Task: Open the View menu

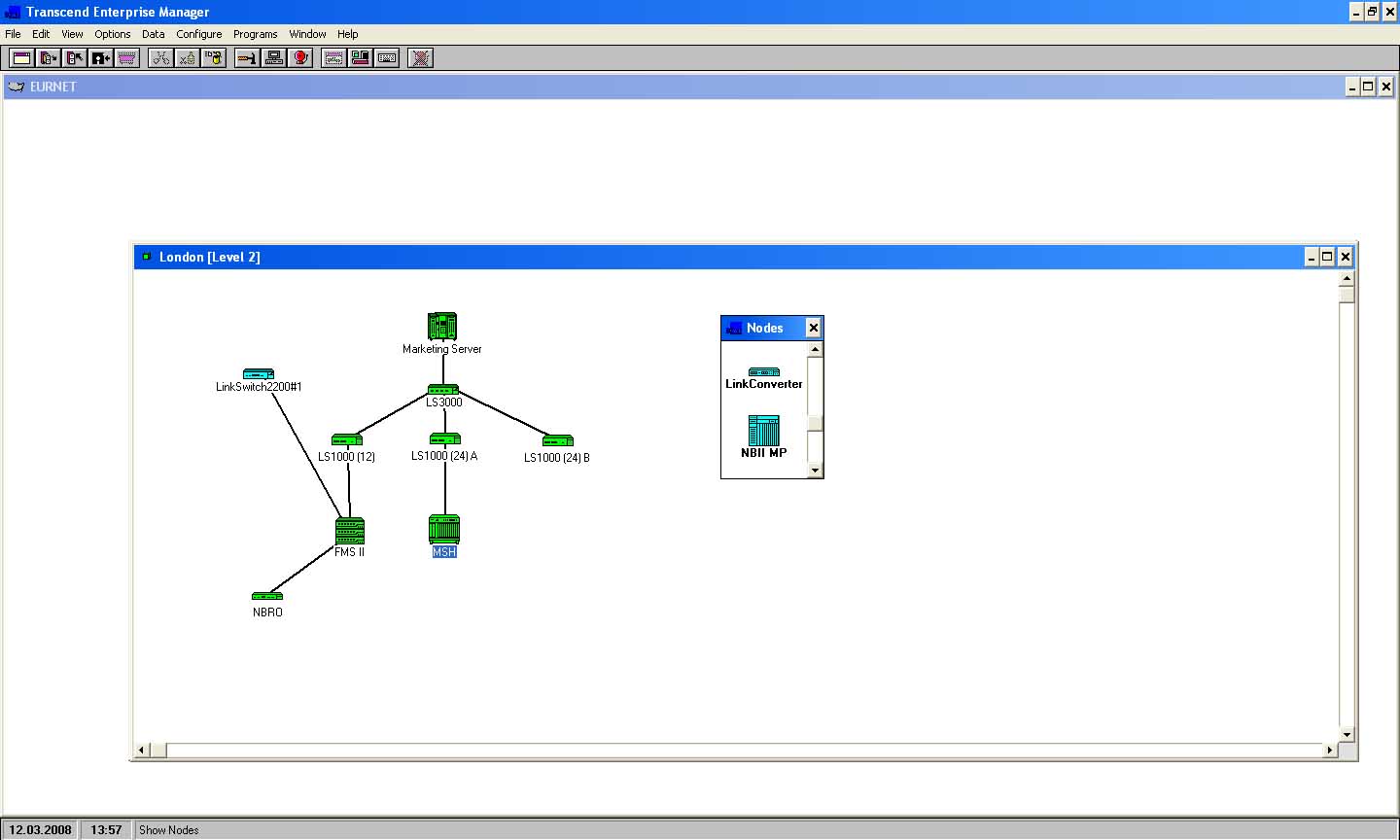Action: 72,34
